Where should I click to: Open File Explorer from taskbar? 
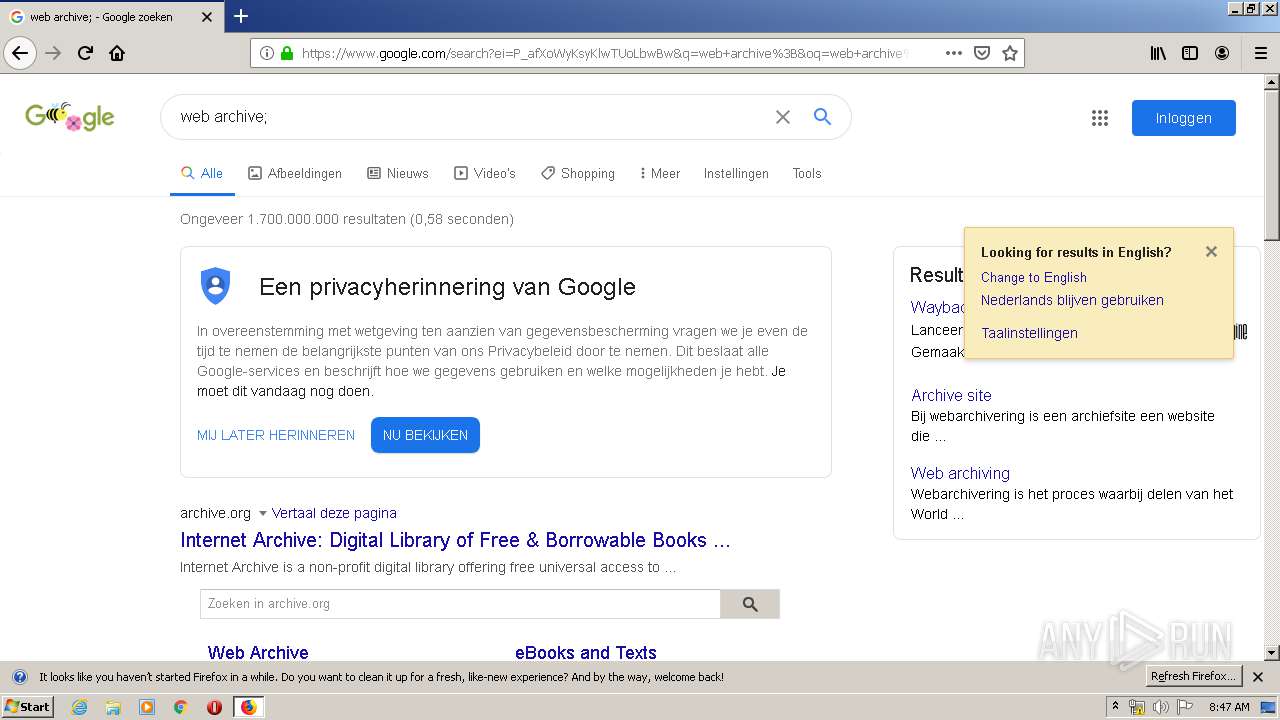pyautogui.click(x=113, y=707)
